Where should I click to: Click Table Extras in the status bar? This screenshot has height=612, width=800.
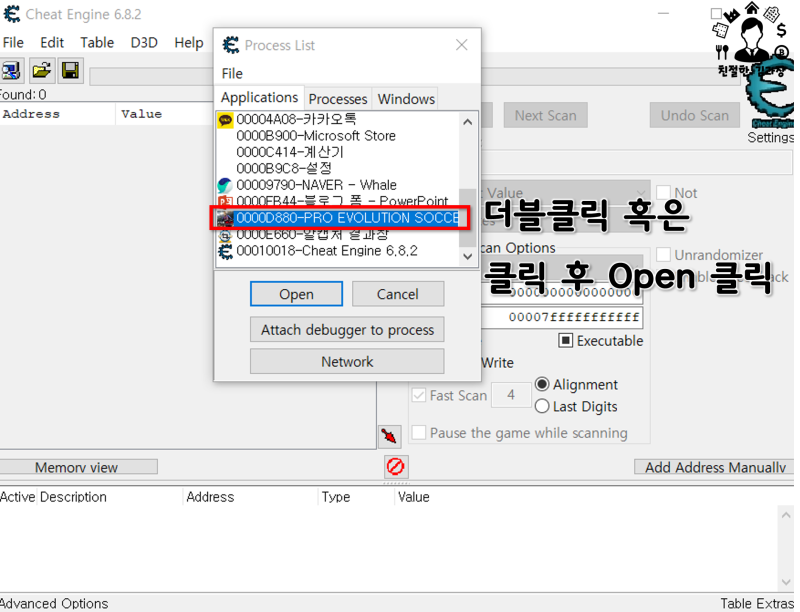(x=757, y=603)
